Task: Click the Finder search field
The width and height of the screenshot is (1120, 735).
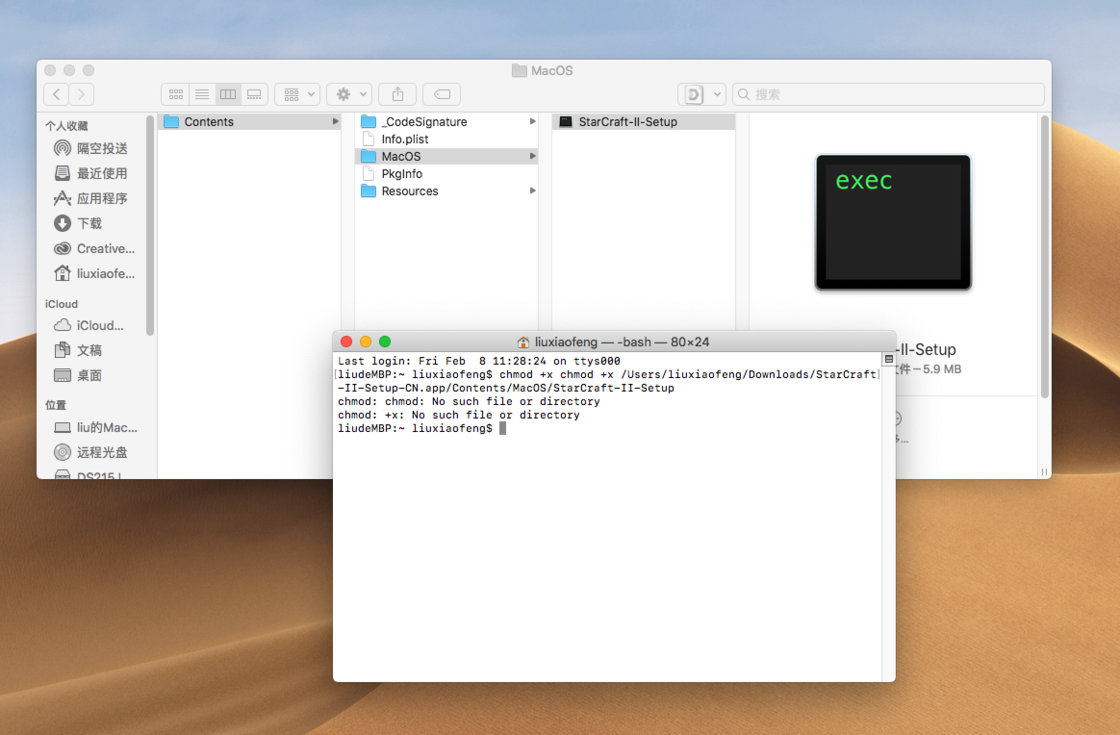Action: point(888,94)
